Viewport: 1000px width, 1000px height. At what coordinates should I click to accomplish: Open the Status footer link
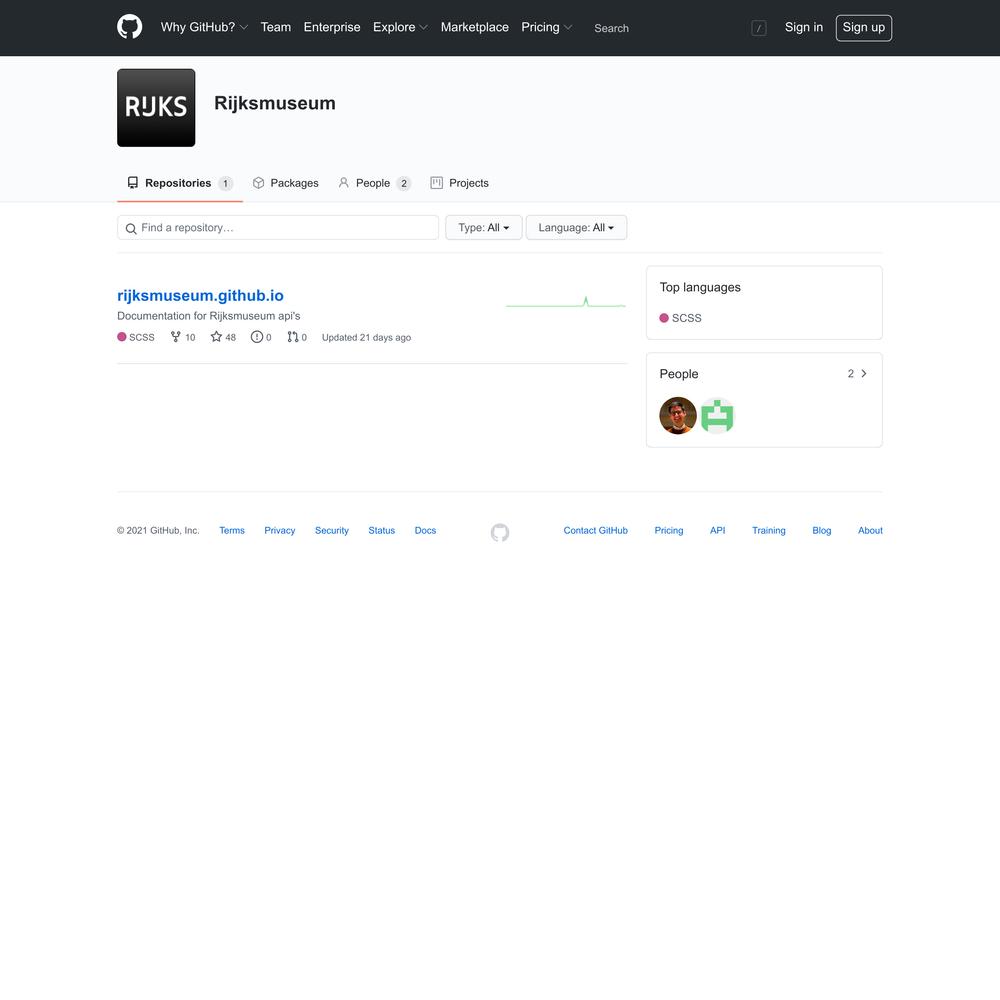(x=381, y=531)
